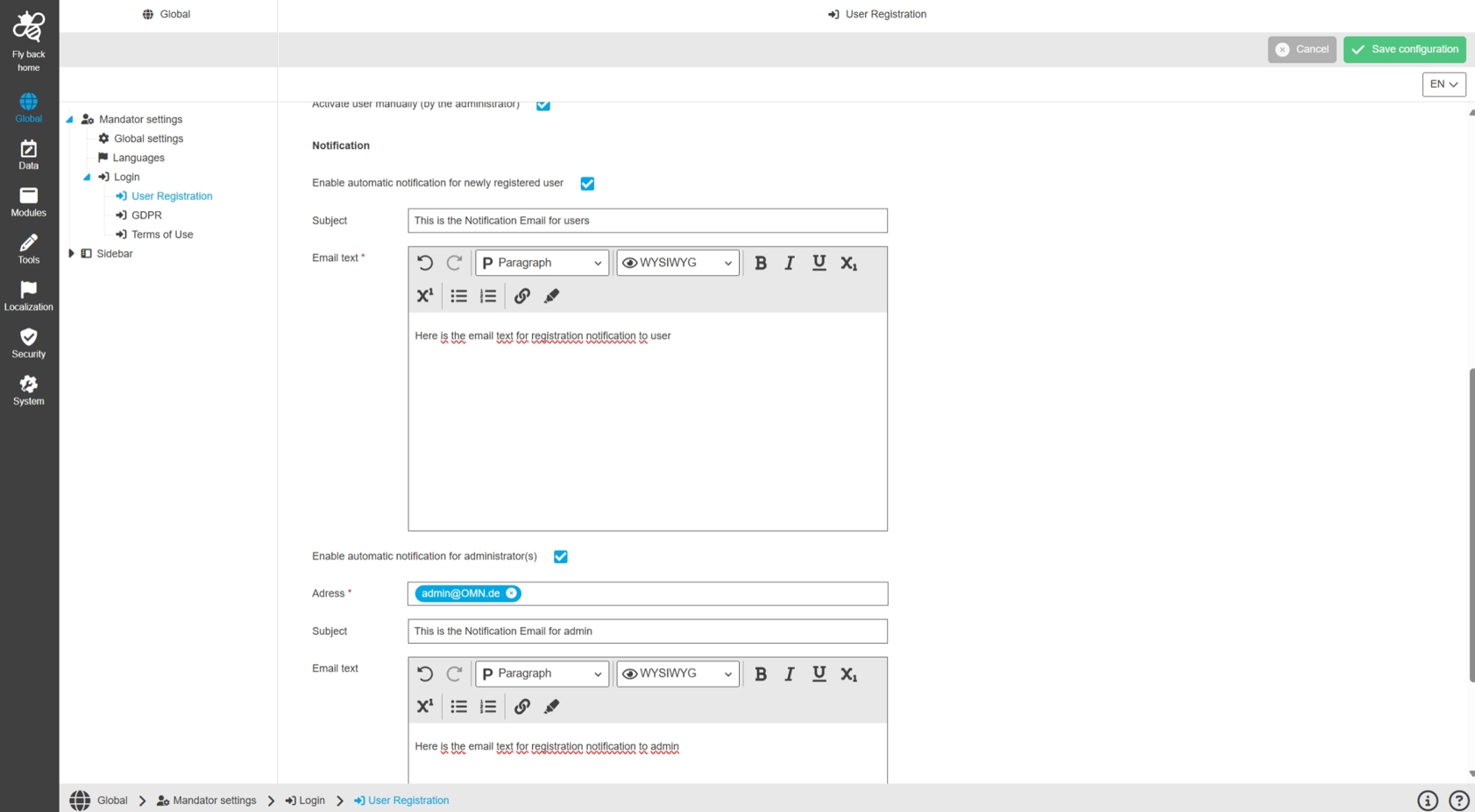Click the vertical scrollbar thumb
The height and width of the screenshot is (812, 1475).
[1471, 526]
